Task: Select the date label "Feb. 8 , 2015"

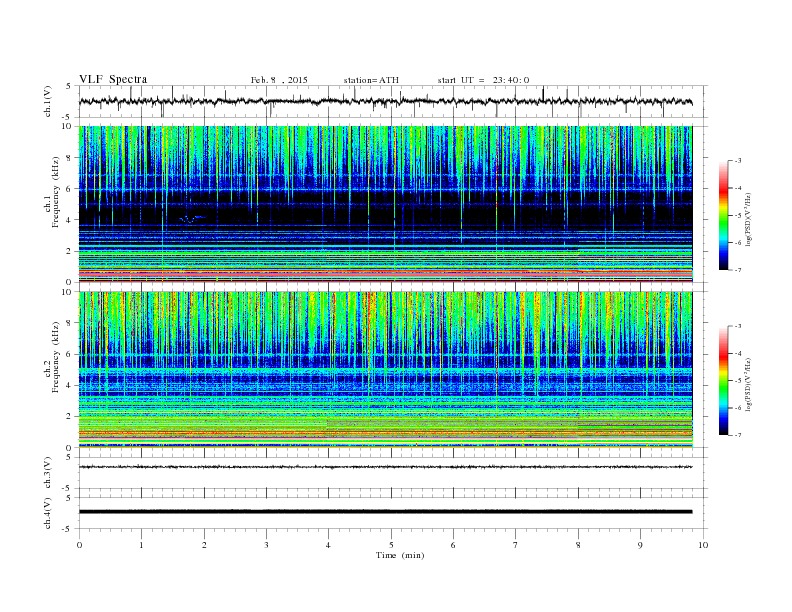Action: pos(279,80)
